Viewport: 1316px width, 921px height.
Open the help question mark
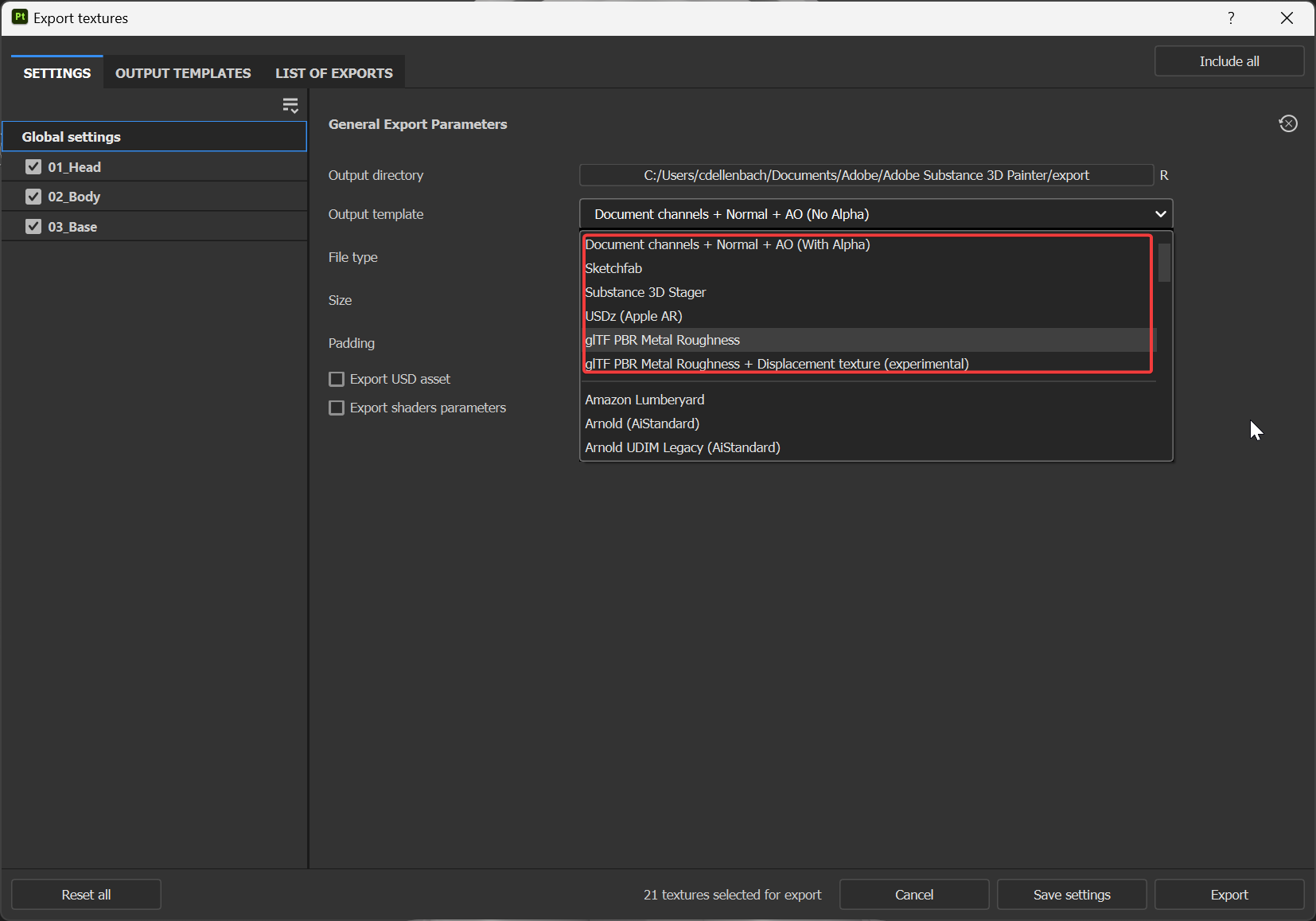tap(1230, 18)
